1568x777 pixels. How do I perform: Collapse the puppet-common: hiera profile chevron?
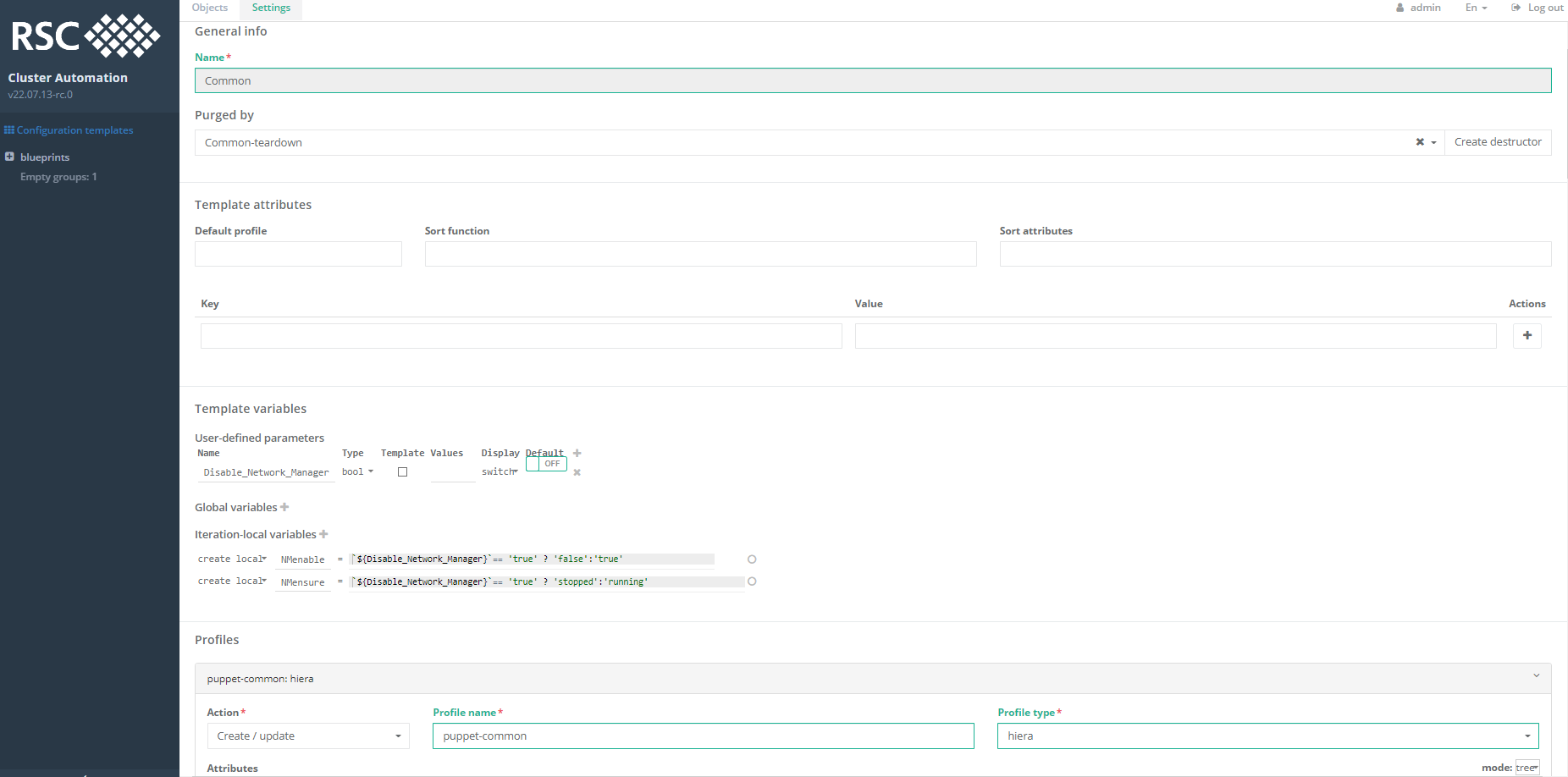click(x=1536, y=675)
